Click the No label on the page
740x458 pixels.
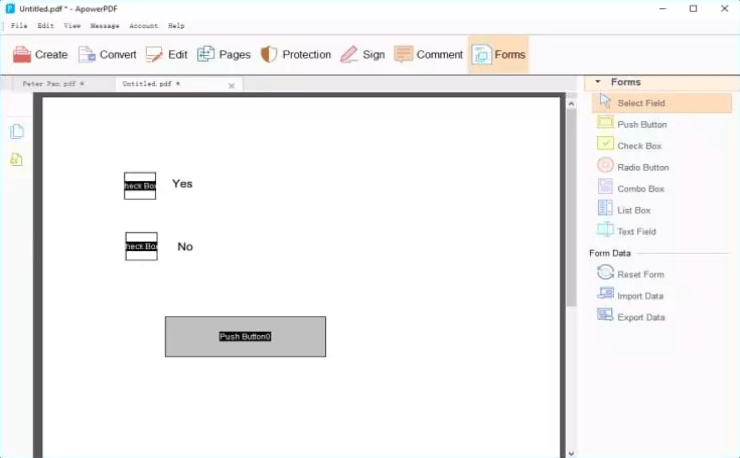(185, 246)
